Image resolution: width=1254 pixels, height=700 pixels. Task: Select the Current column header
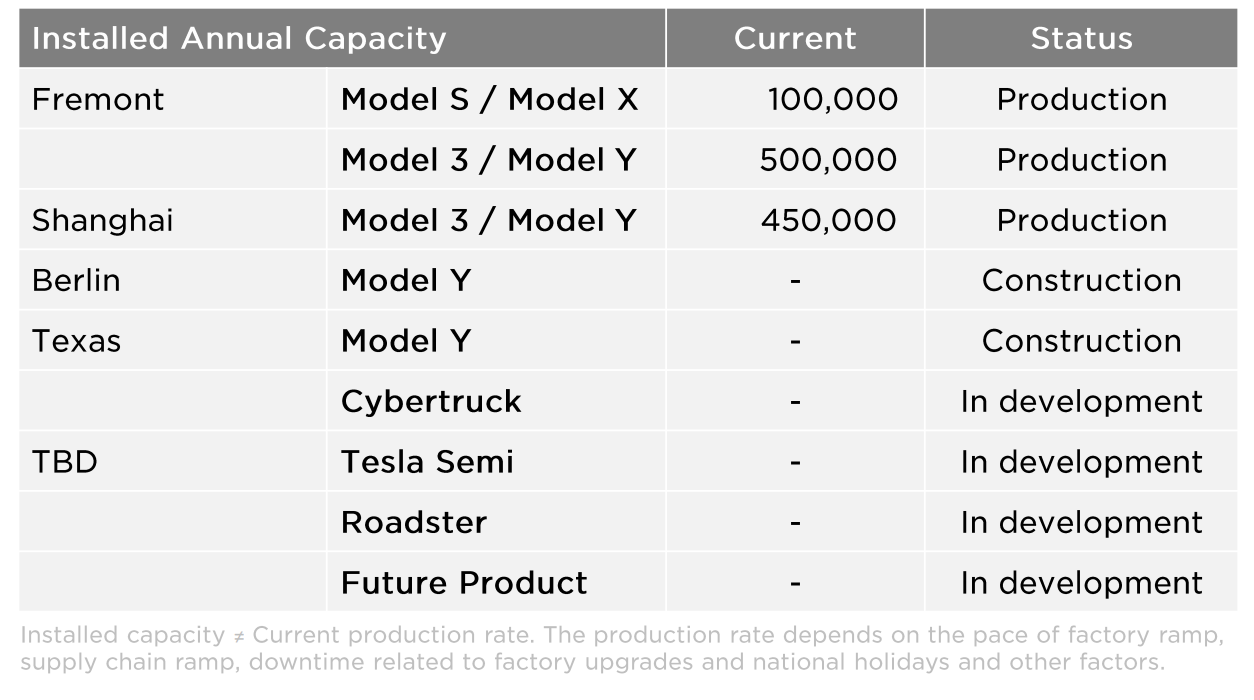[x=795, y=38]
